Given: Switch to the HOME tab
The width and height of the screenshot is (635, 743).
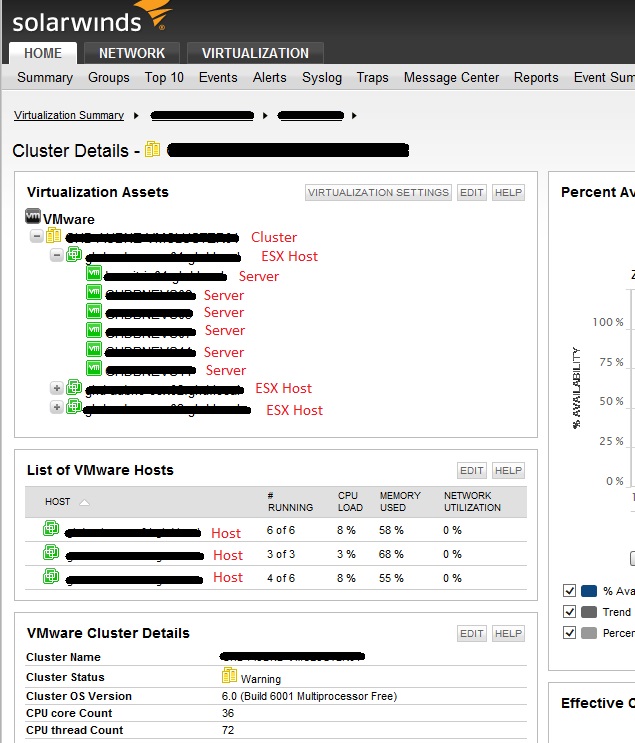Looking at the screenshot, I should 43,53.
